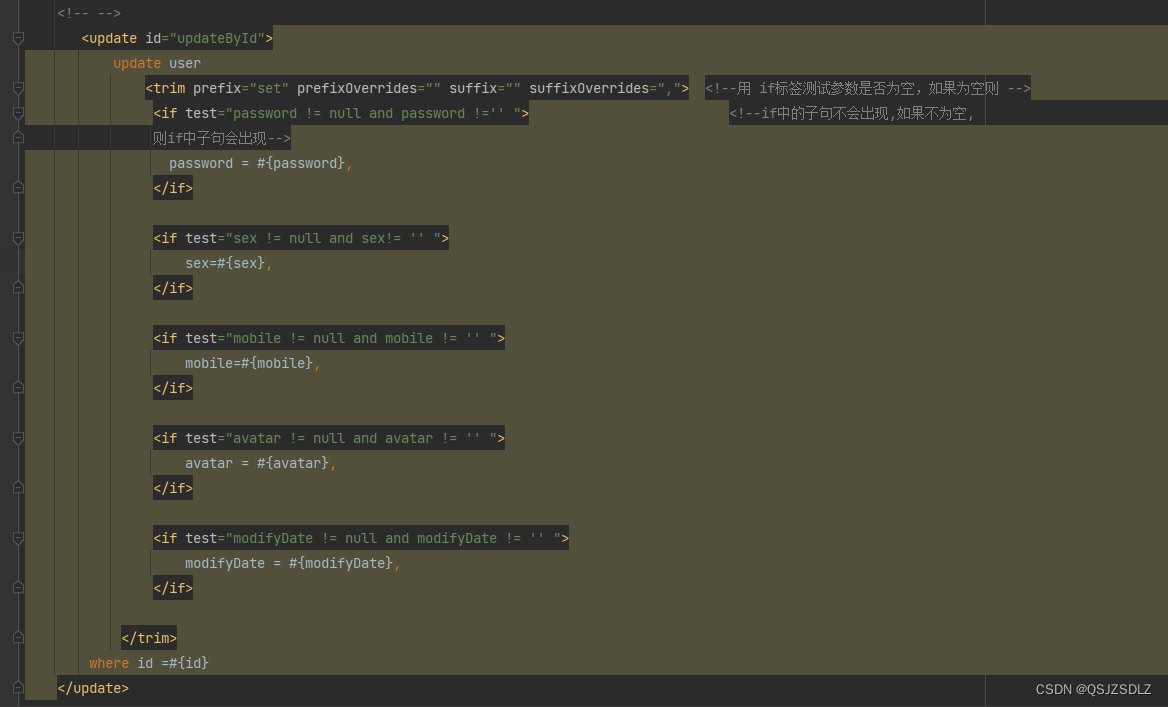The width and height of the screenshot is (1168, 707).
Task: Click the "update user" SQL line
Action: point(156,63)
